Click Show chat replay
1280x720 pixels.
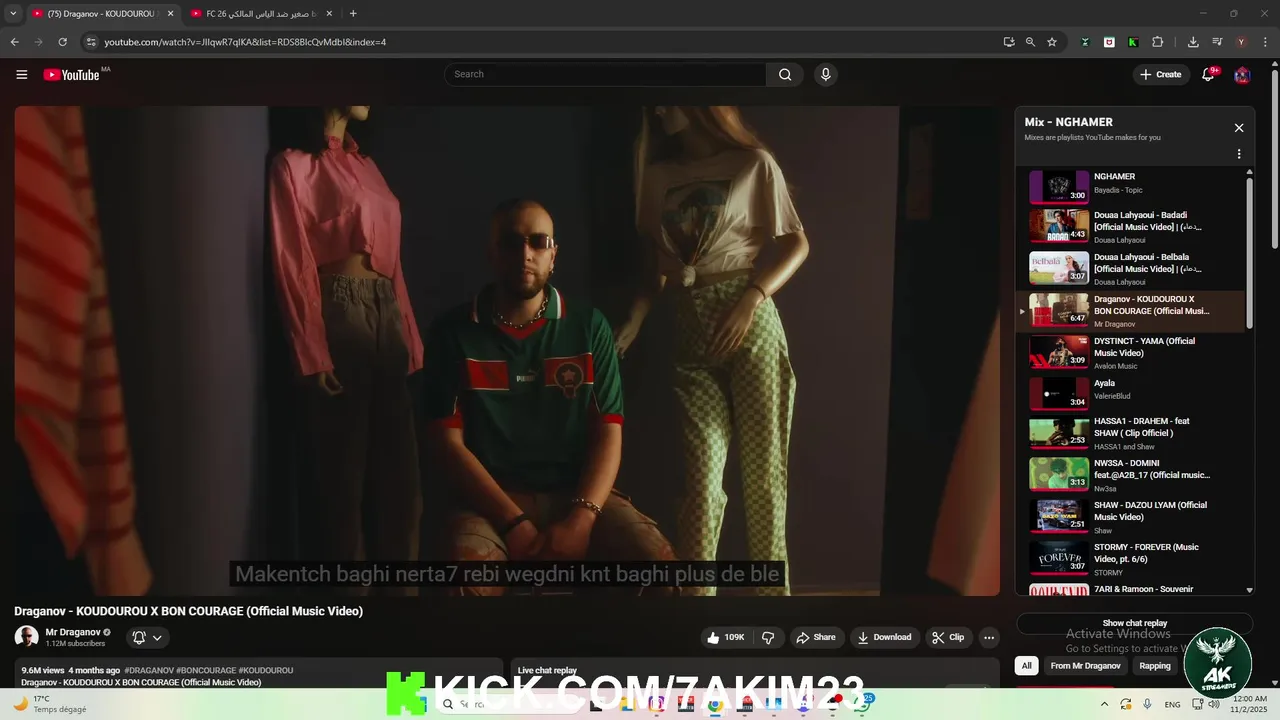(x=1134, y=623)
